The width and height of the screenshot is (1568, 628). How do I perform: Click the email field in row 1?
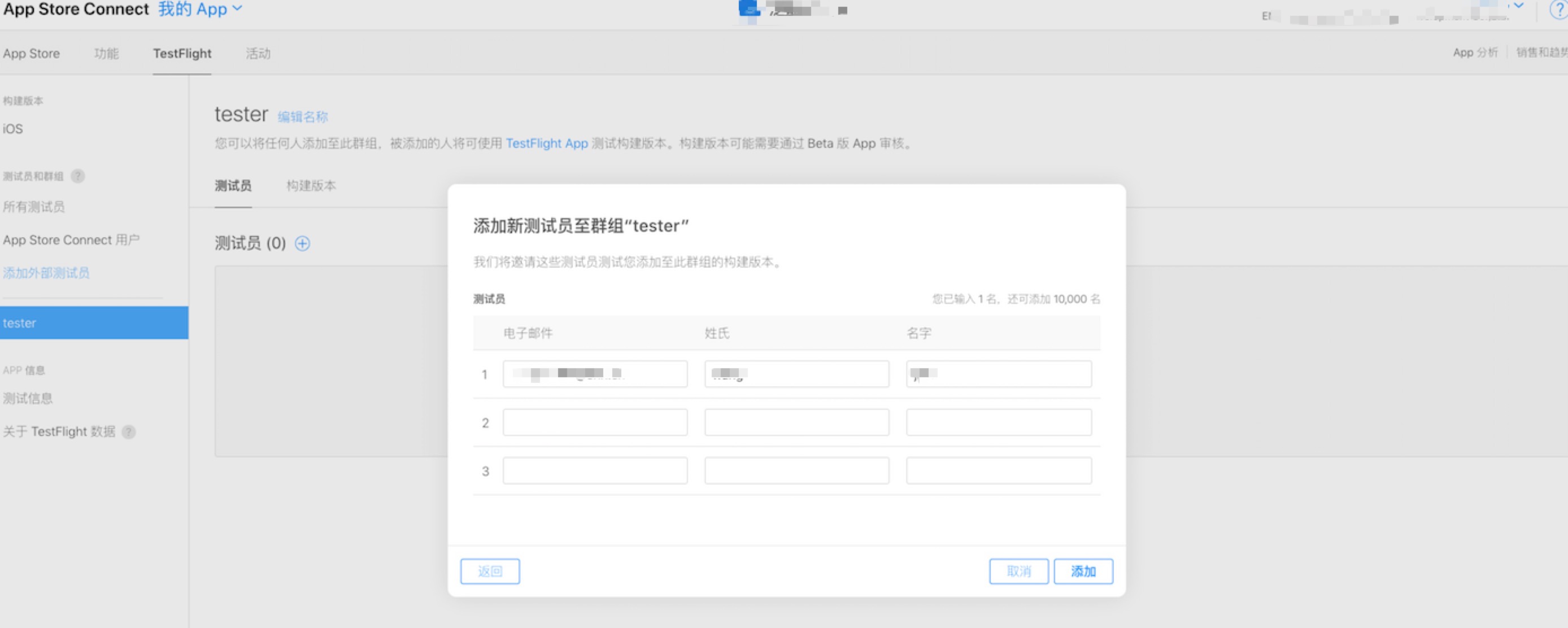pos(595,374)
